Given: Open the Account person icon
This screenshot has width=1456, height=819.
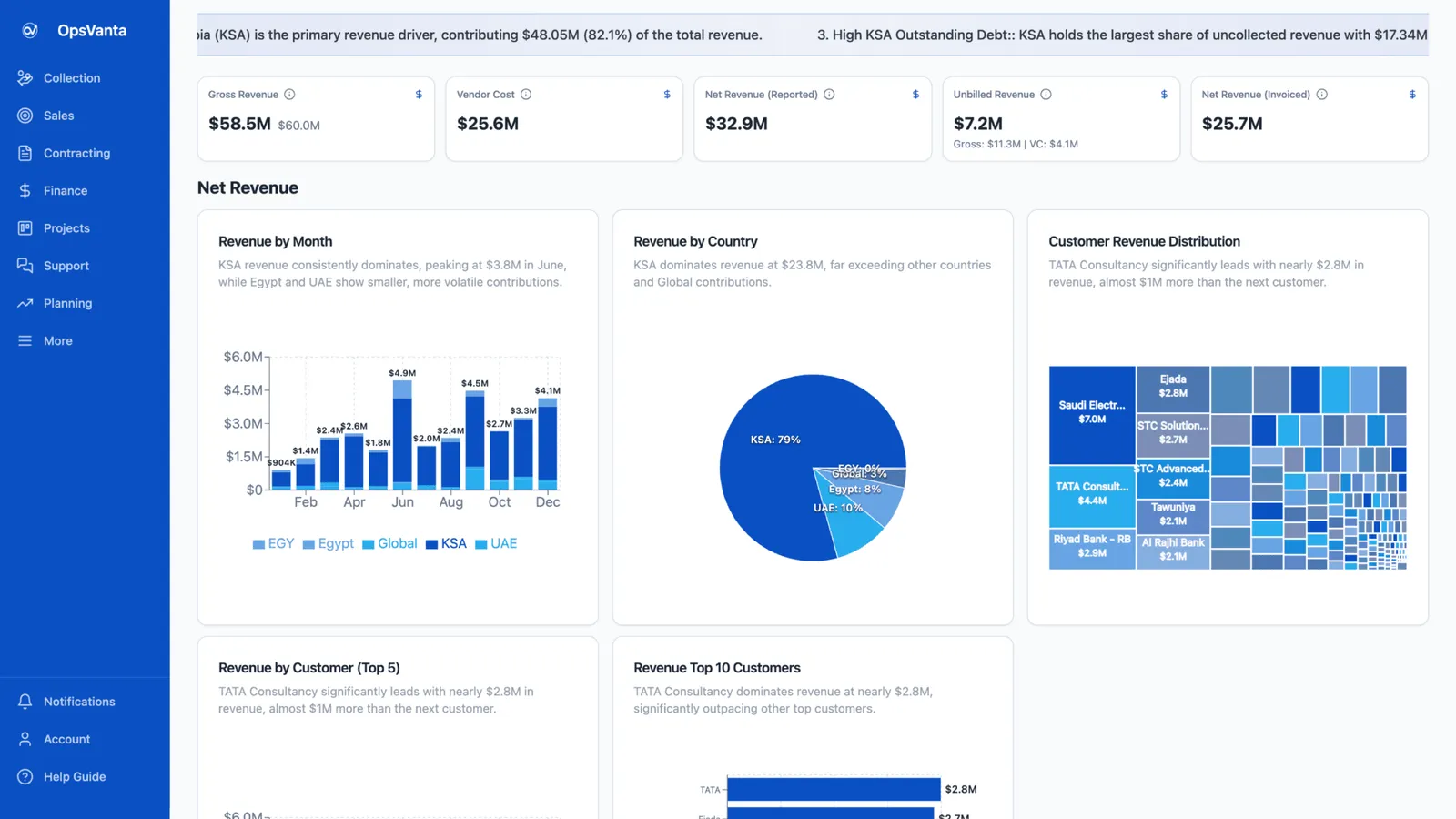Looking at the screenshot, I should point(25,739).
